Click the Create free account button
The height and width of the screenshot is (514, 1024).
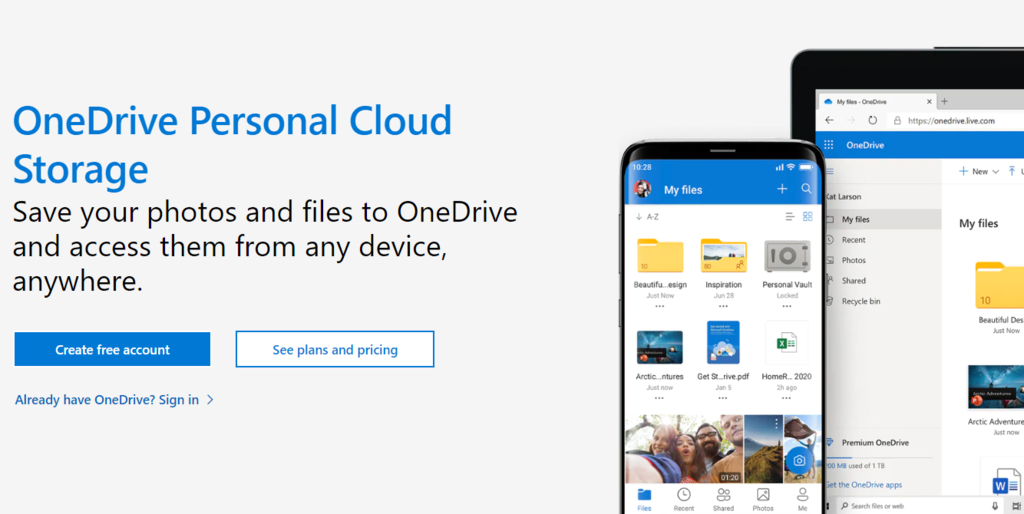(112, 349)
